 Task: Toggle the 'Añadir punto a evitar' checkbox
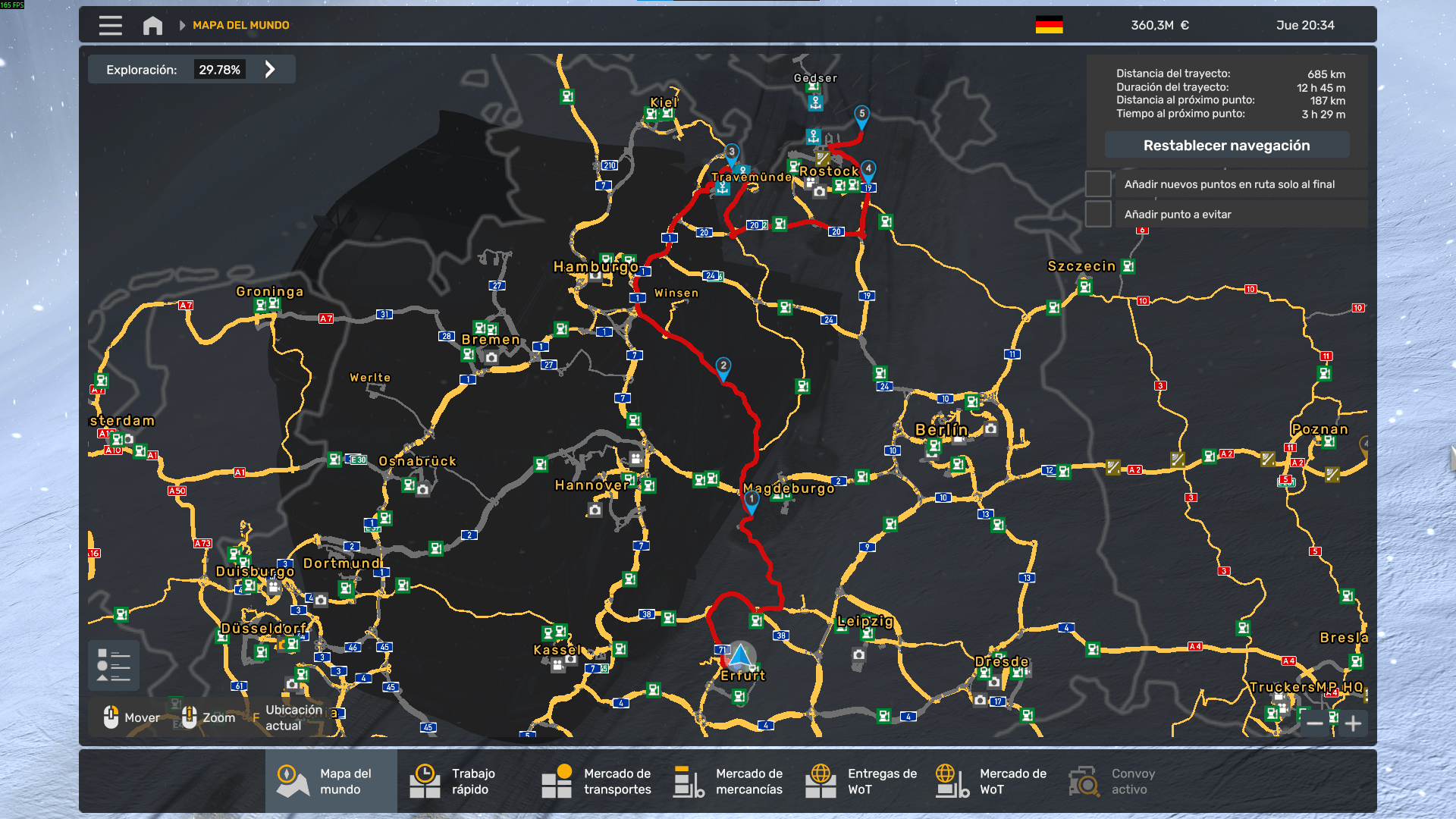1097,215
